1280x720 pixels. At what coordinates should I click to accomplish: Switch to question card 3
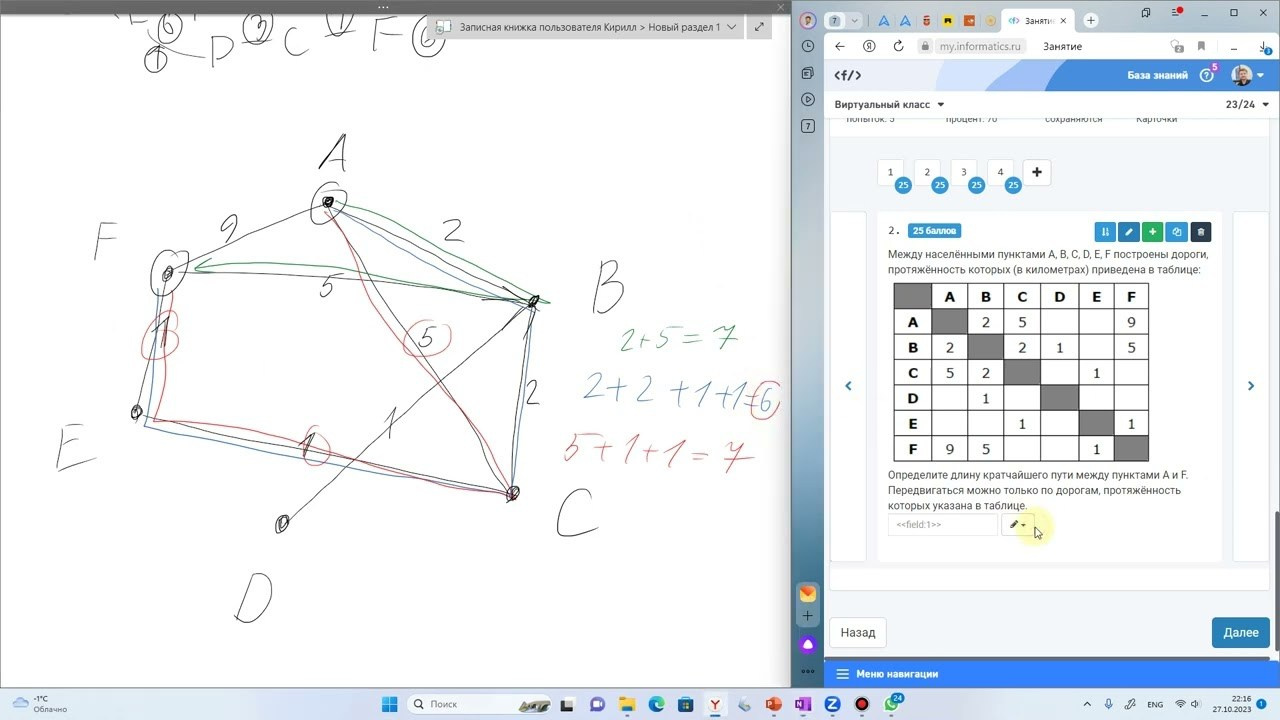click(964, 172)
